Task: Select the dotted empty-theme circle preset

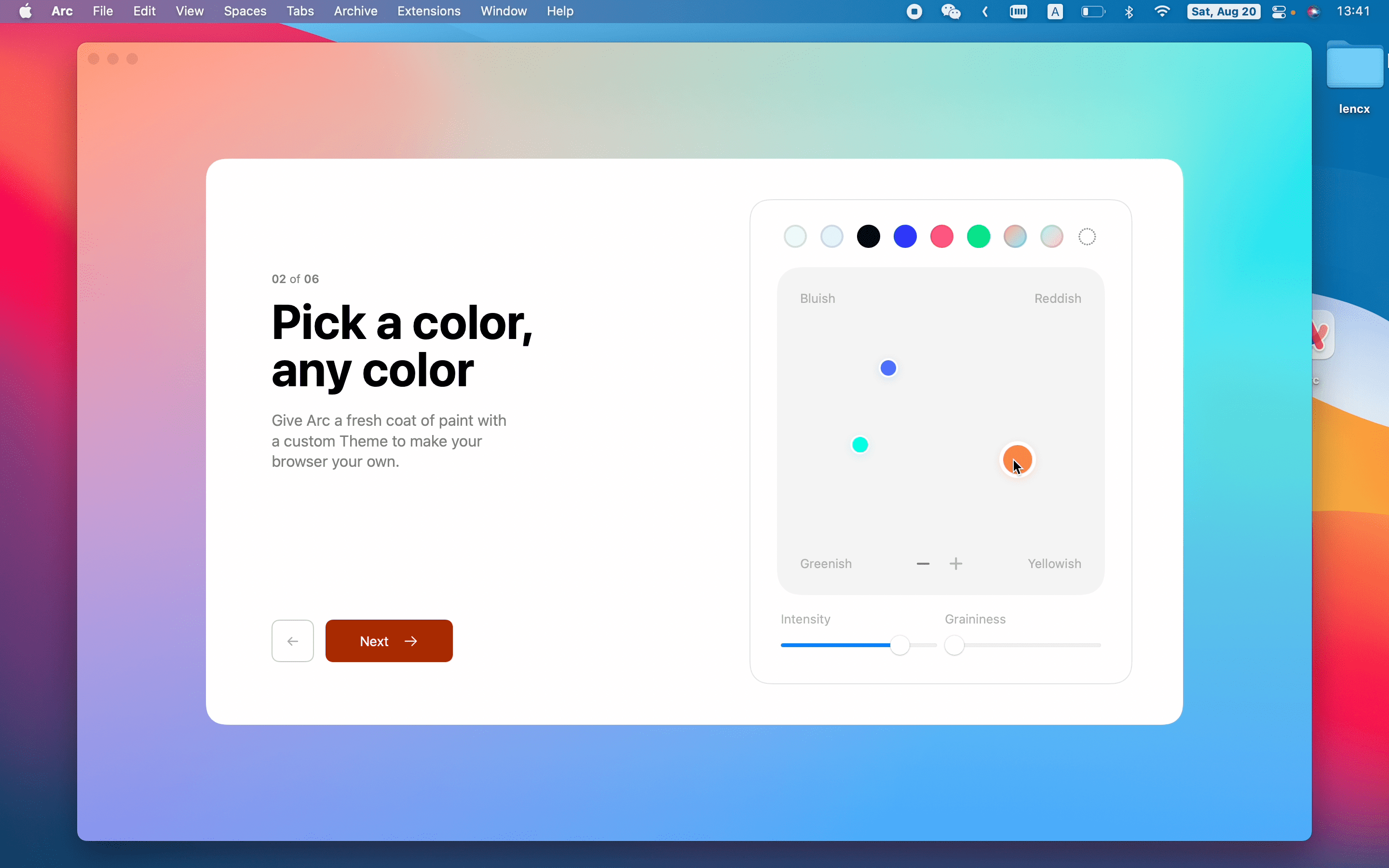Action: tap(1087, 236)
